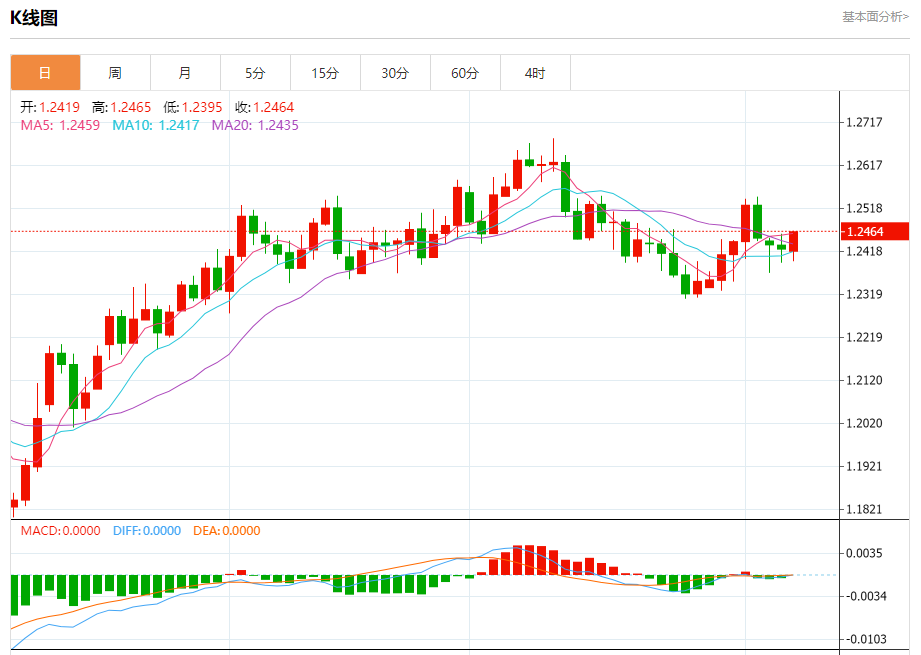Click the 1.2319 price axis label

(x=864, y=294)
